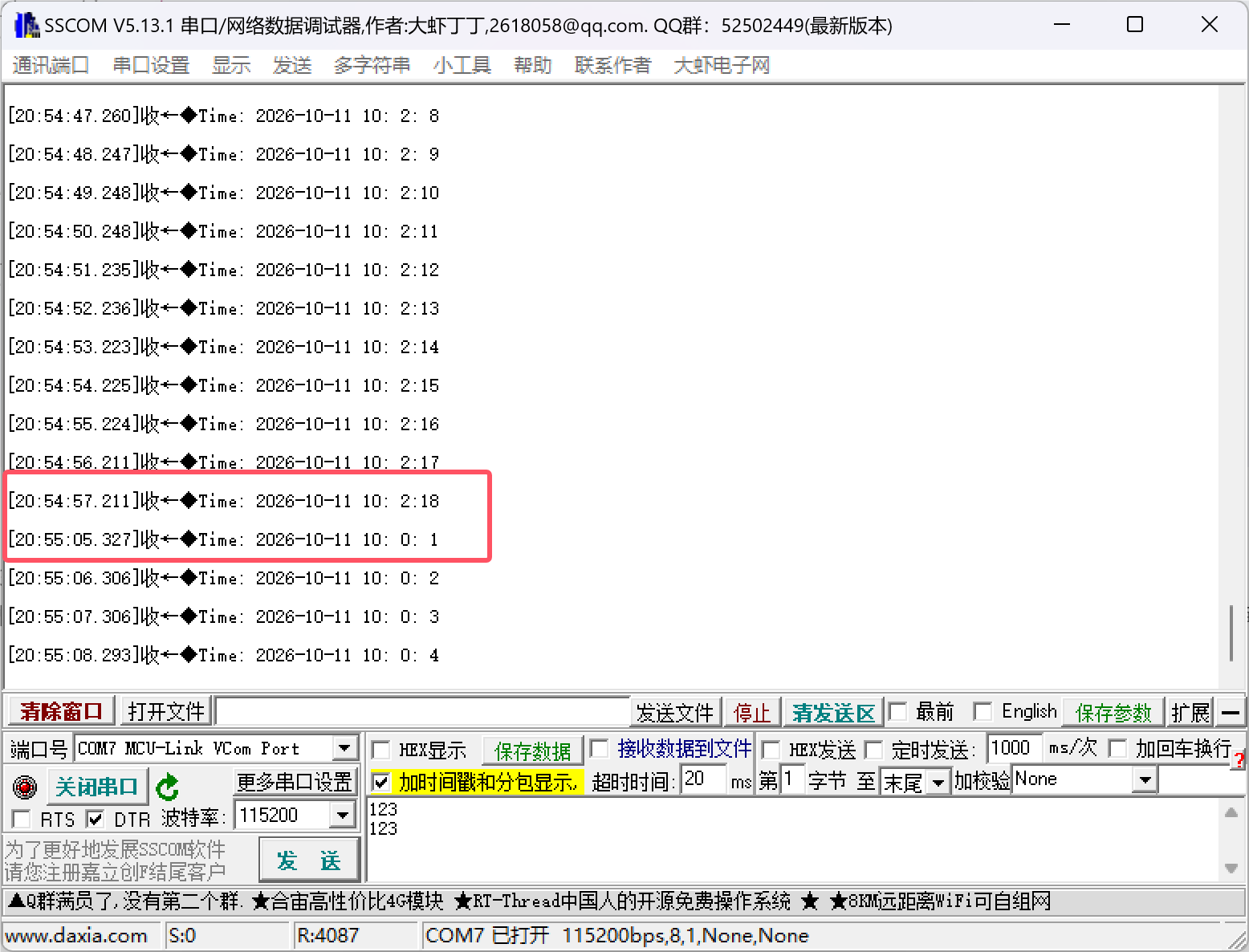This screenshot has height=952, width=1249.
Task: Click the green refresh ports icon
Action: point(167,787)
